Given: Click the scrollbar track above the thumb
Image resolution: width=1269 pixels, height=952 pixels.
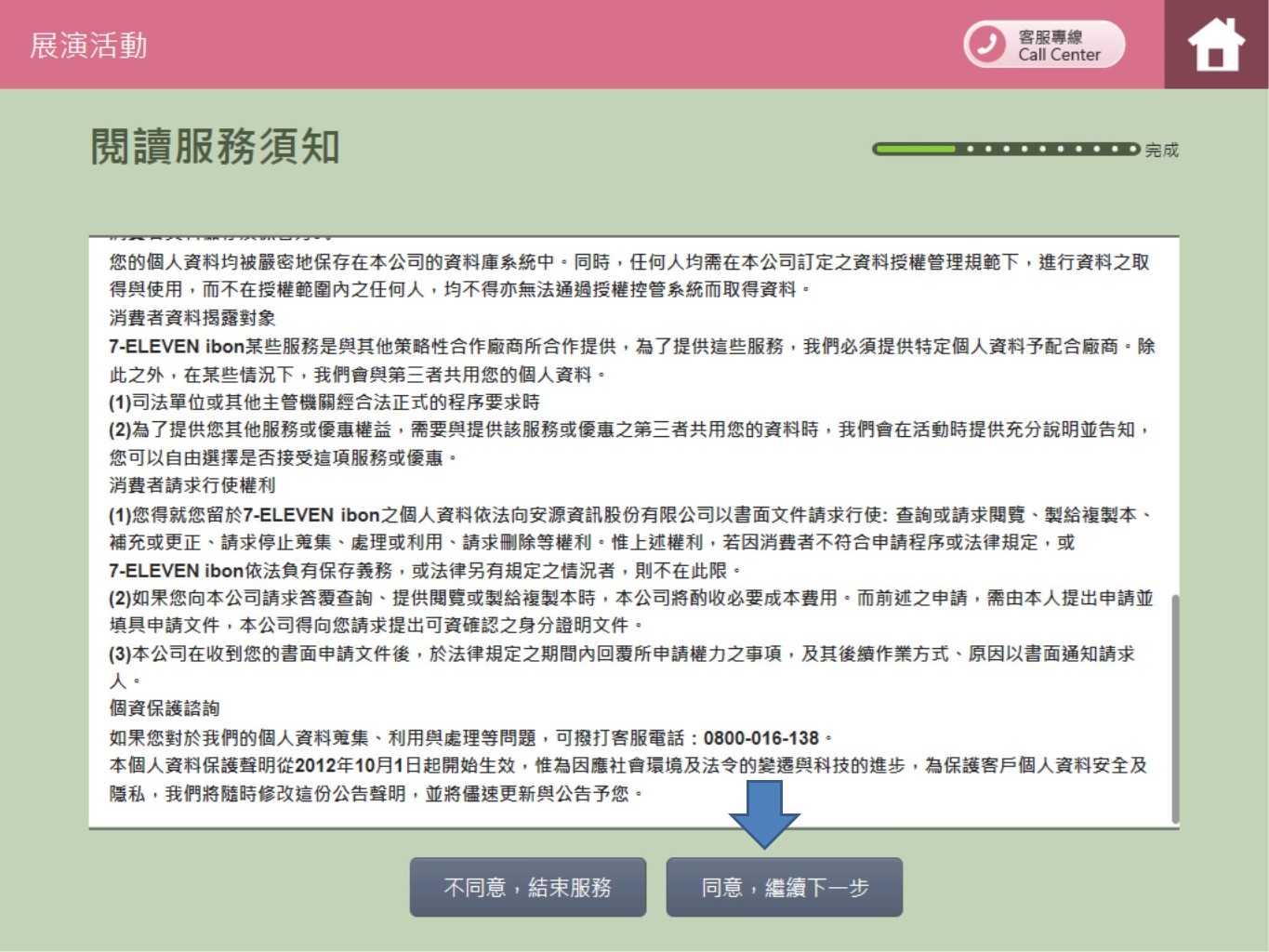Looking at the screenshot, I should click(x=1175, y=418).
